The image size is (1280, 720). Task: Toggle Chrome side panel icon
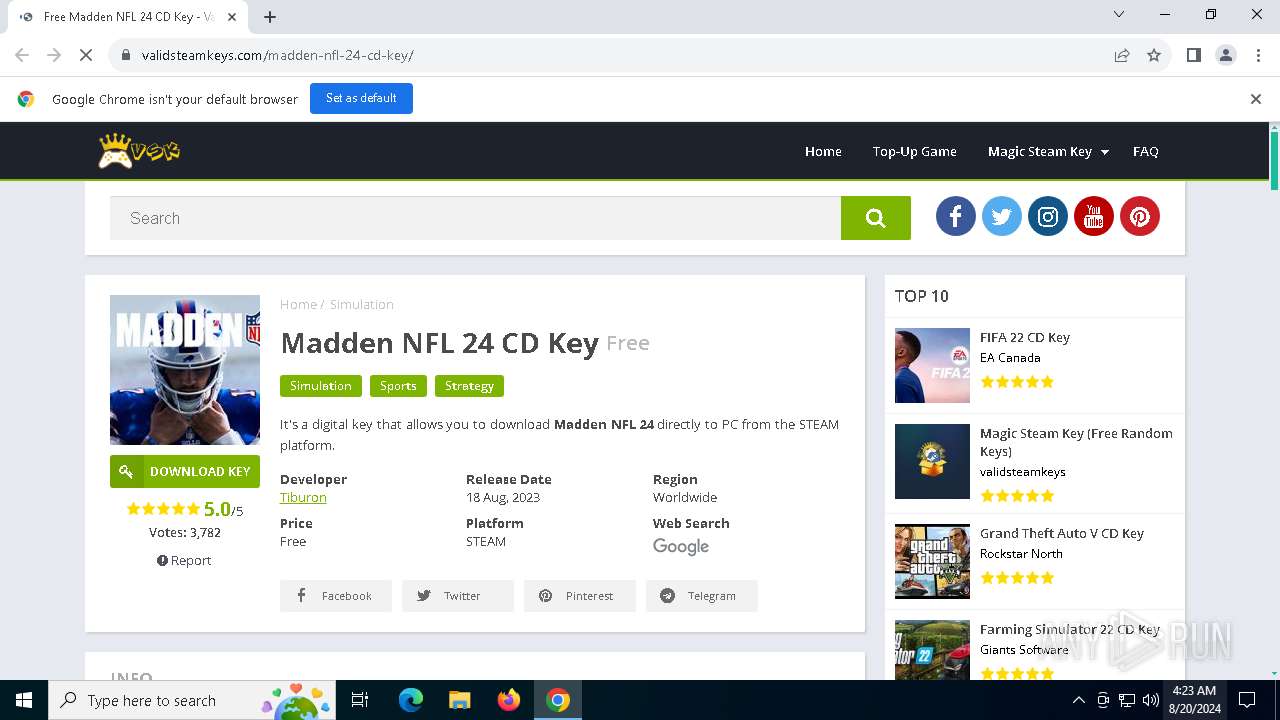[1194, 55]
